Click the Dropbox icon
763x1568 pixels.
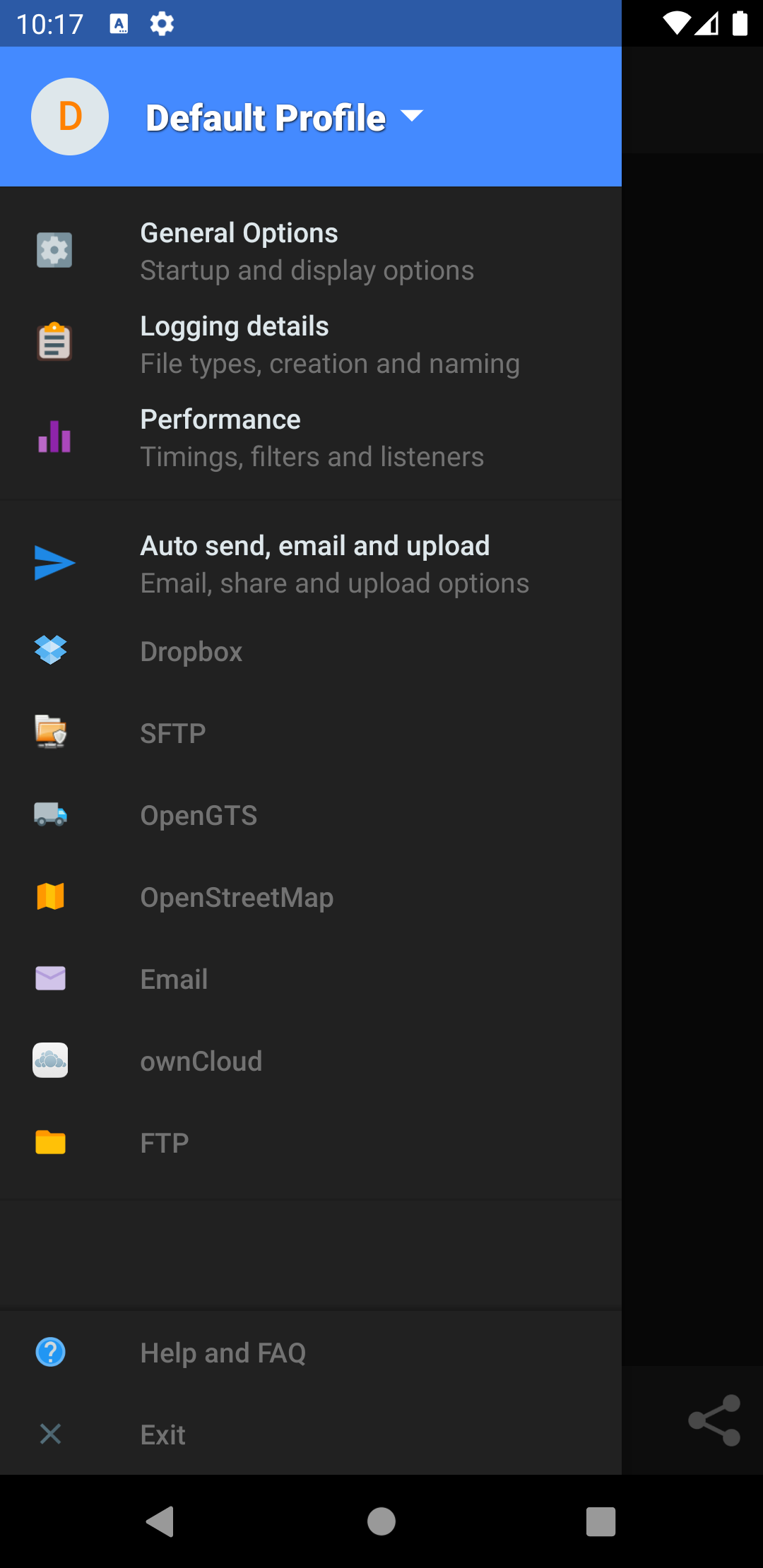[x=51, y=650]
